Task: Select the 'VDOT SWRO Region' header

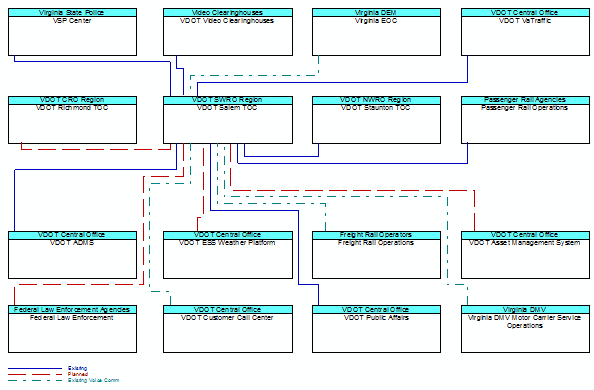Action: pos(228,100)
